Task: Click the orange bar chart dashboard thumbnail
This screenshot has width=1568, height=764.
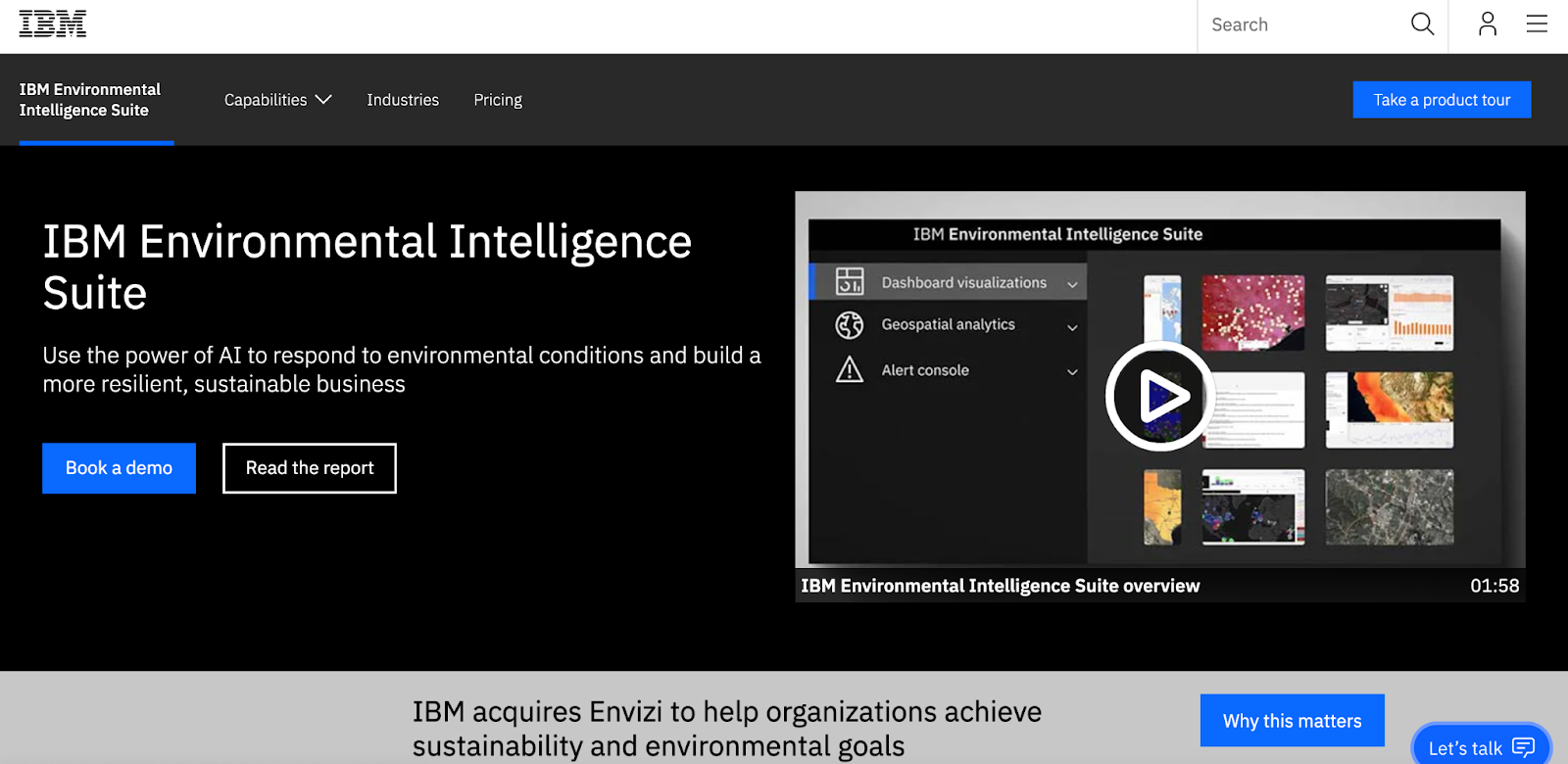Action: 1390,312
